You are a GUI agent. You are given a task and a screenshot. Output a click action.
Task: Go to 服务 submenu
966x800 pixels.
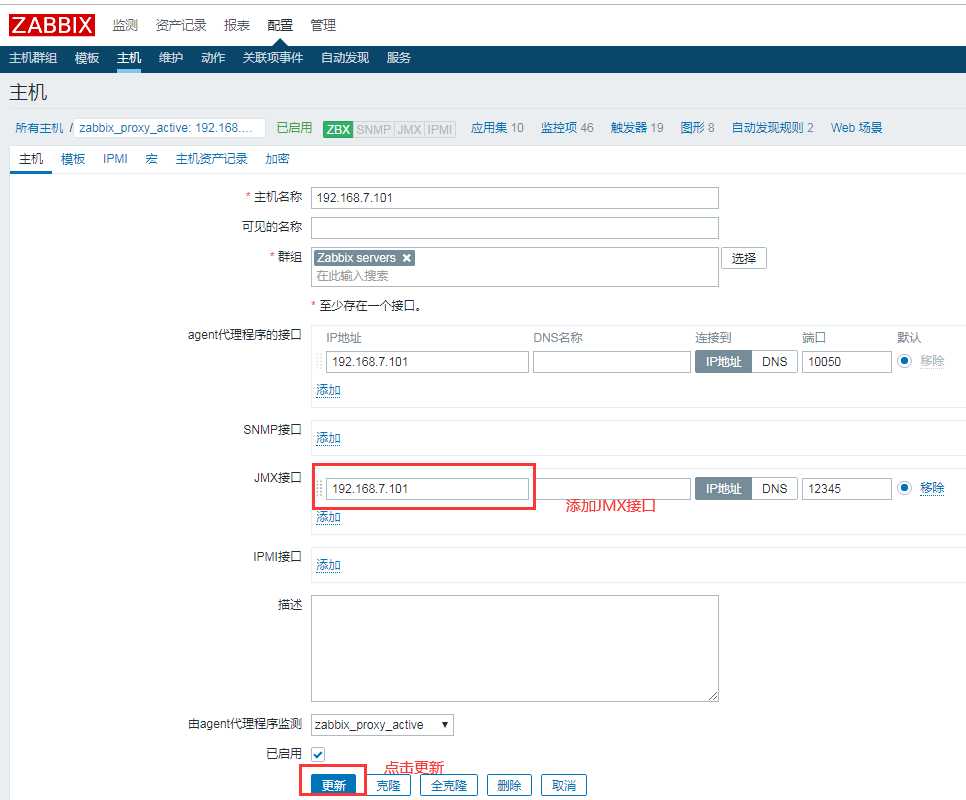pyautogui.click(x=399, y=58)
